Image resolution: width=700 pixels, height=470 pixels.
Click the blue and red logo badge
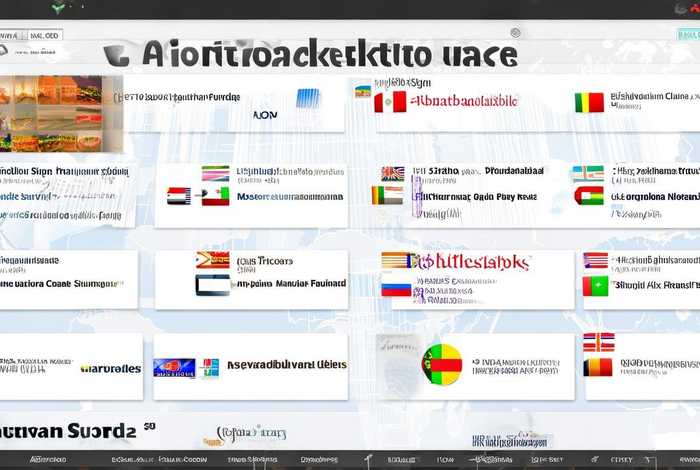174,367
